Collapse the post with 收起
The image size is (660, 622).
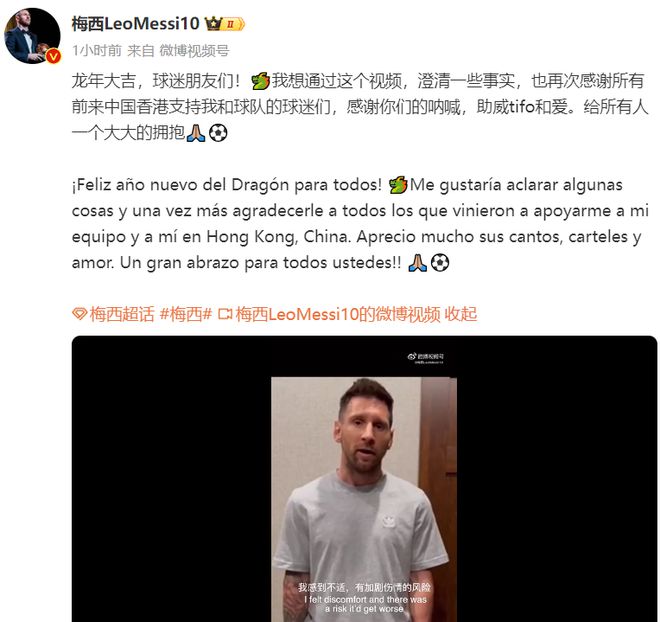(461, 314)
